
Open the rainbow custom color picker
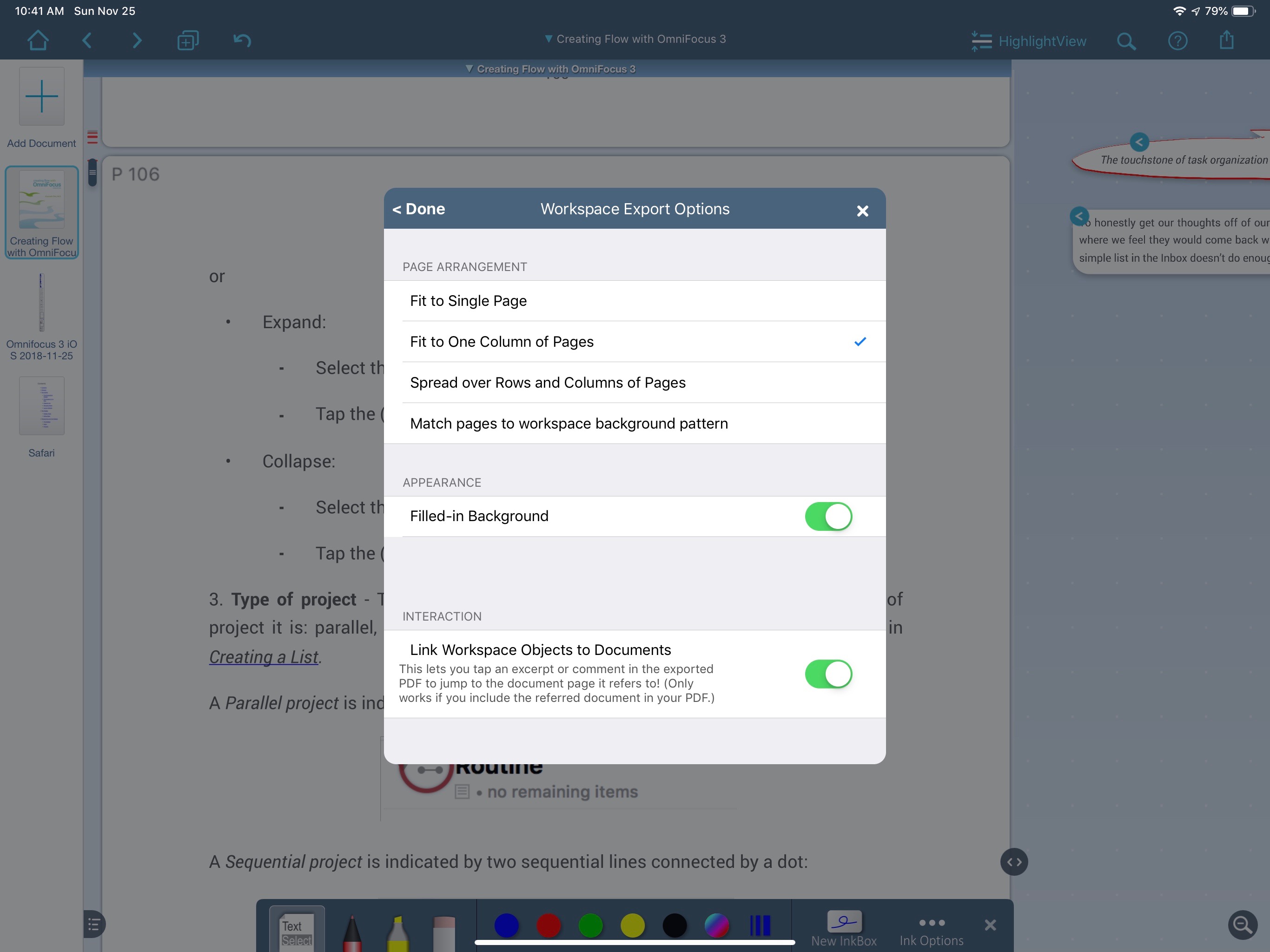(716, 925)
